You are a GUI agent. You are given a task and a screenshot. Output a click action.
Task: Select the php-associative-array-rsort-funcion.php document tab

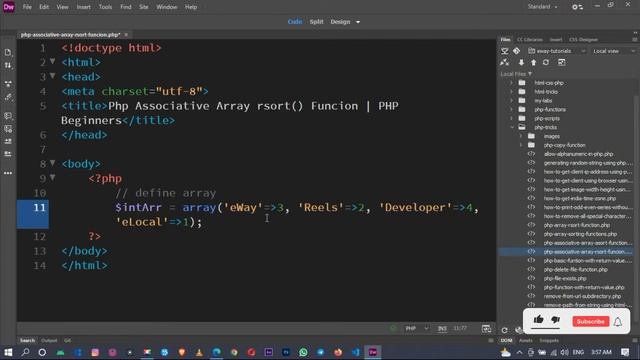click(x=70, y=35)
